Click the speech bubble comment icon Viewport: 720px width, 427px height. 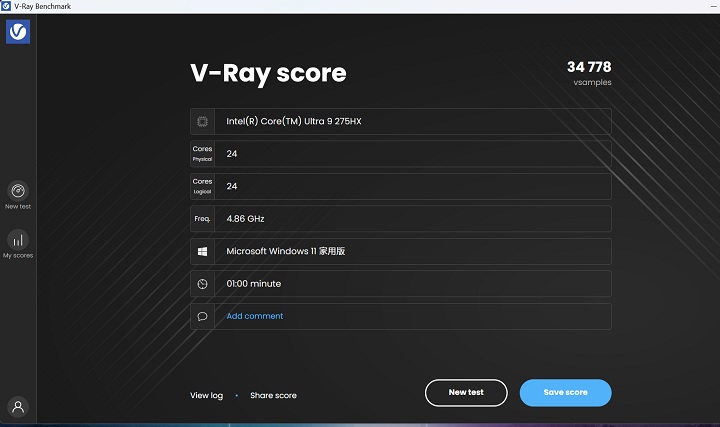coord(202,316)
